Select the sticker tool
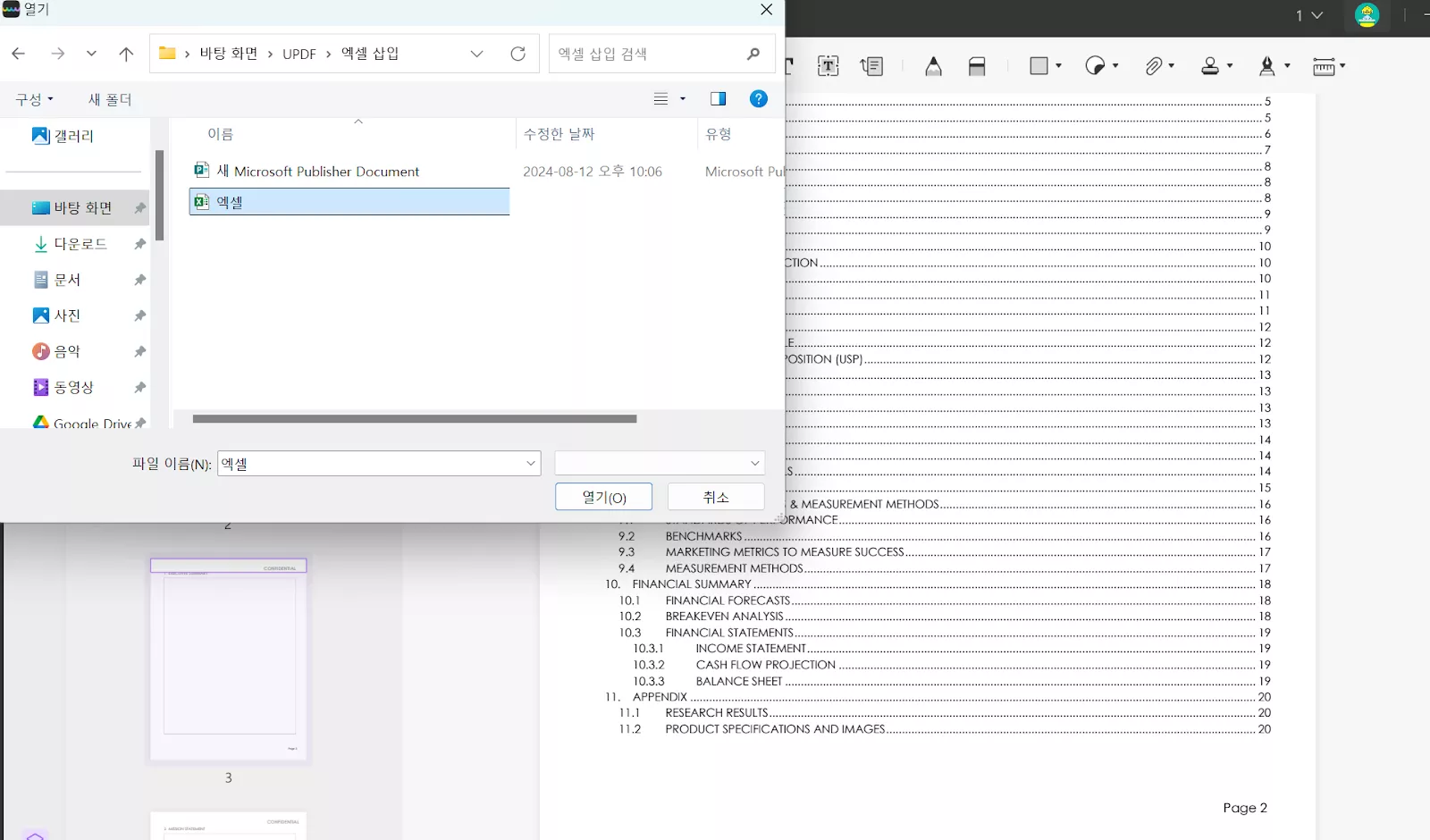The width and height of the screenshot is (1430, 840). click(1095, 65)
